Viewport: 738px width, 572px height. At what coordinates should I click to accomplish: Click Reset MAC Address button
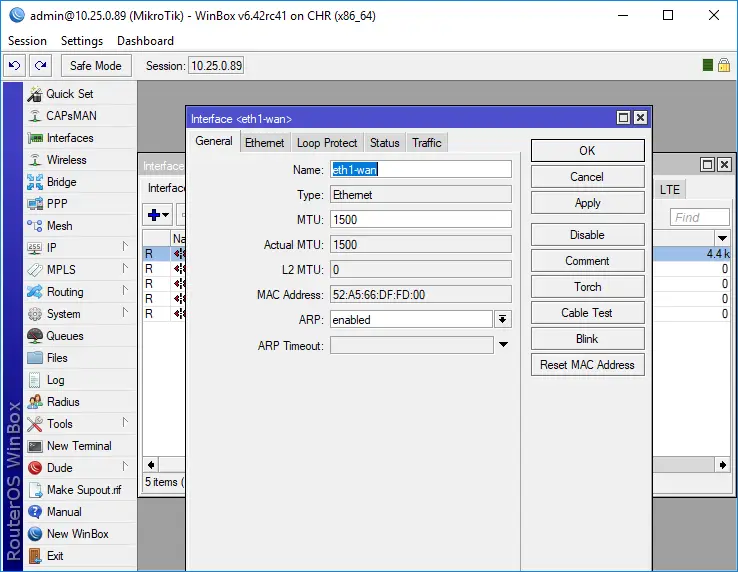pos(587,365)
